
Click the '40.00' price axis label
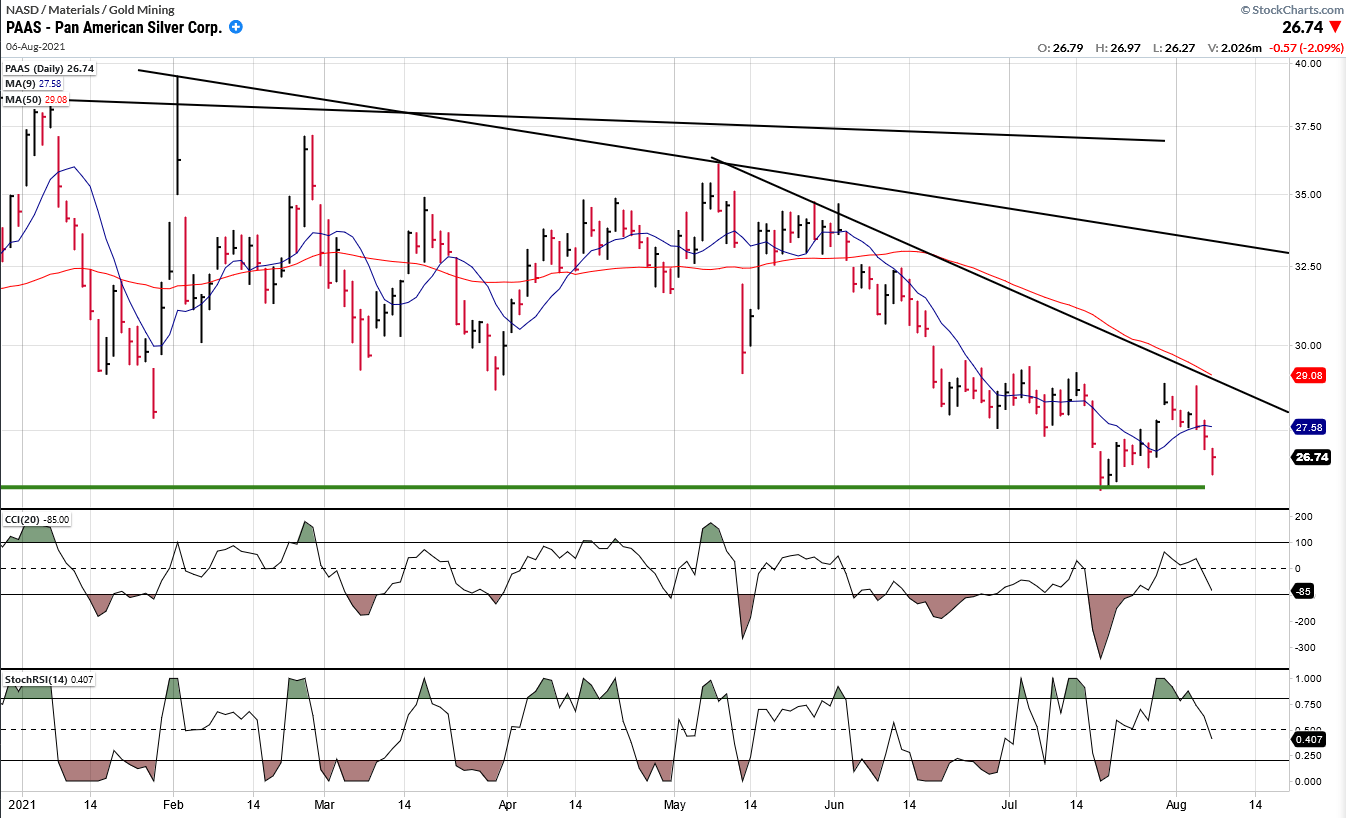1308,63
